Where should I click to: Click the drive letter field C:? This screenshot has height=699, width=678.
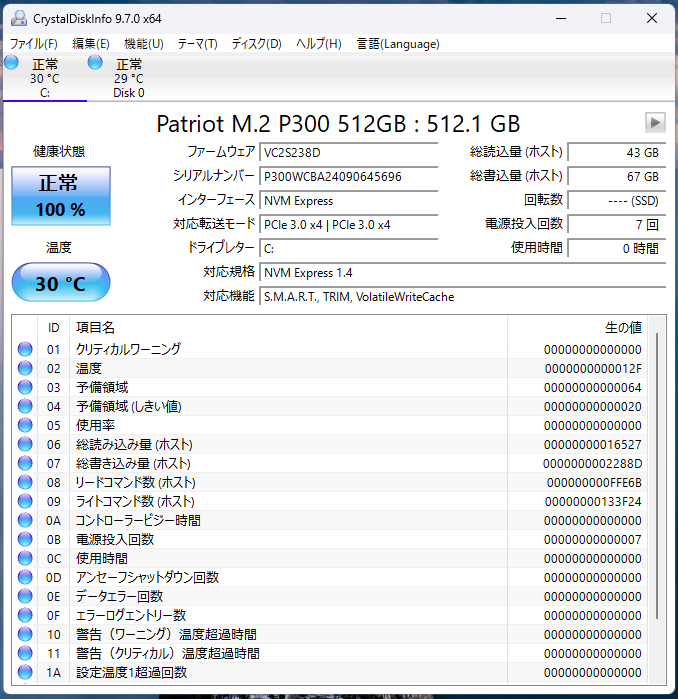point(349,249)
